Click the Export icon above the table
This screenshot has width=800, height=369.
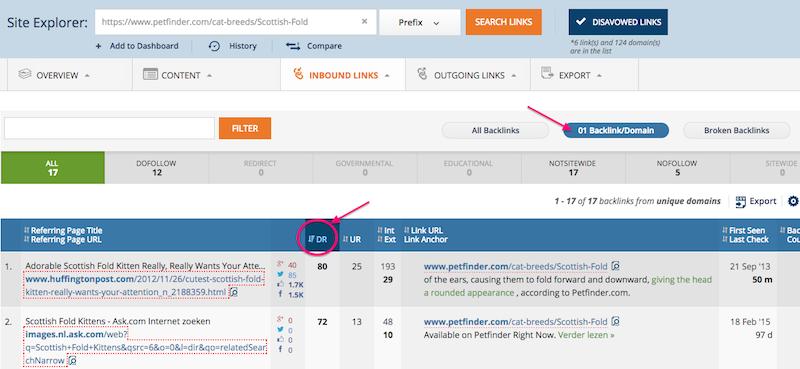click(x=741, y=202)
